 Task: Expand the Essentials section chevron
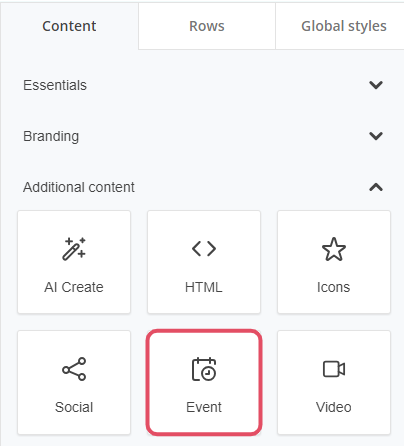[x=376, y=85]
